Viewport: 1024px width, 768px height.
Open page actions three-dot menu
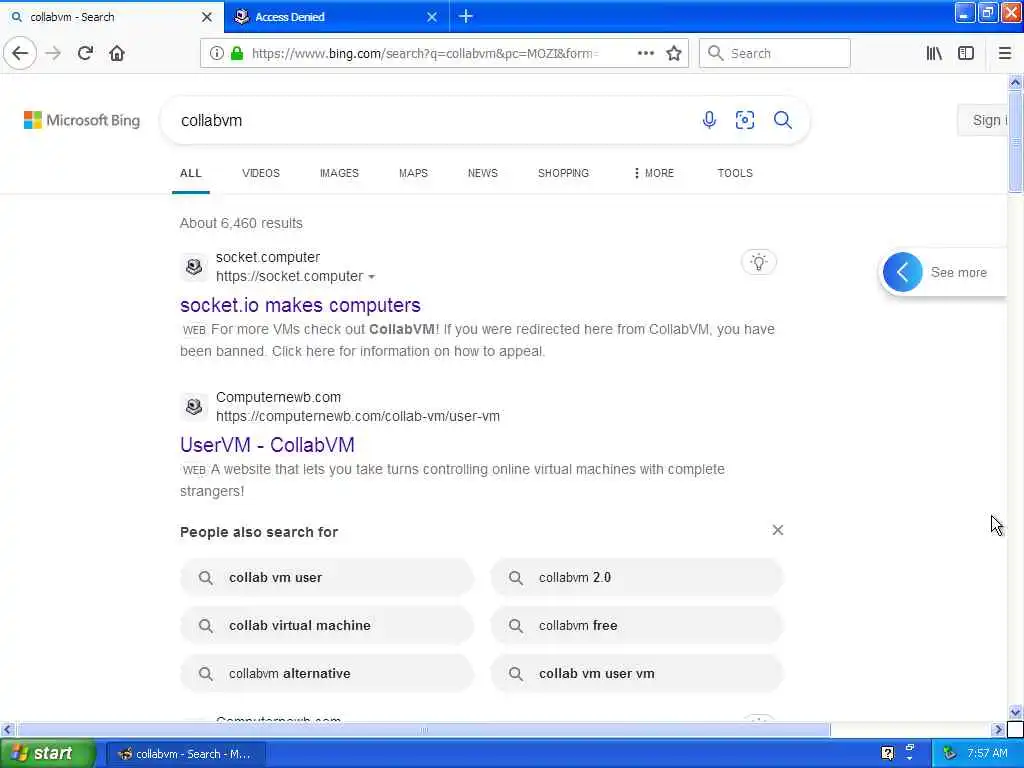[x=645, y=53]
